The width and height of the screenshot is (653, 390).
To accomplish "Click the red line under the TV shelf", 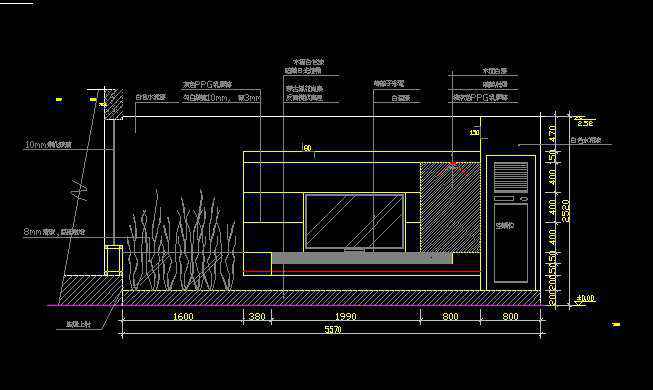I will pyautogui.click(x=361, y=272).
